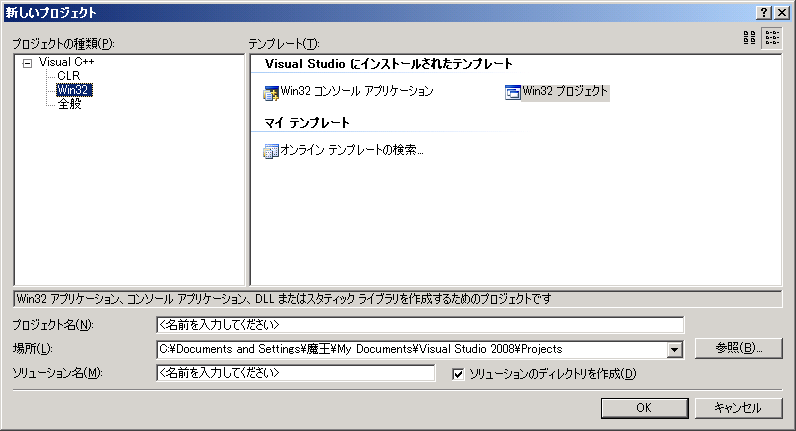Image resolution: width=796 pixels, height=431 pixels.
Task: Focus the ソリューション名 input field
Action: point(295,373)
